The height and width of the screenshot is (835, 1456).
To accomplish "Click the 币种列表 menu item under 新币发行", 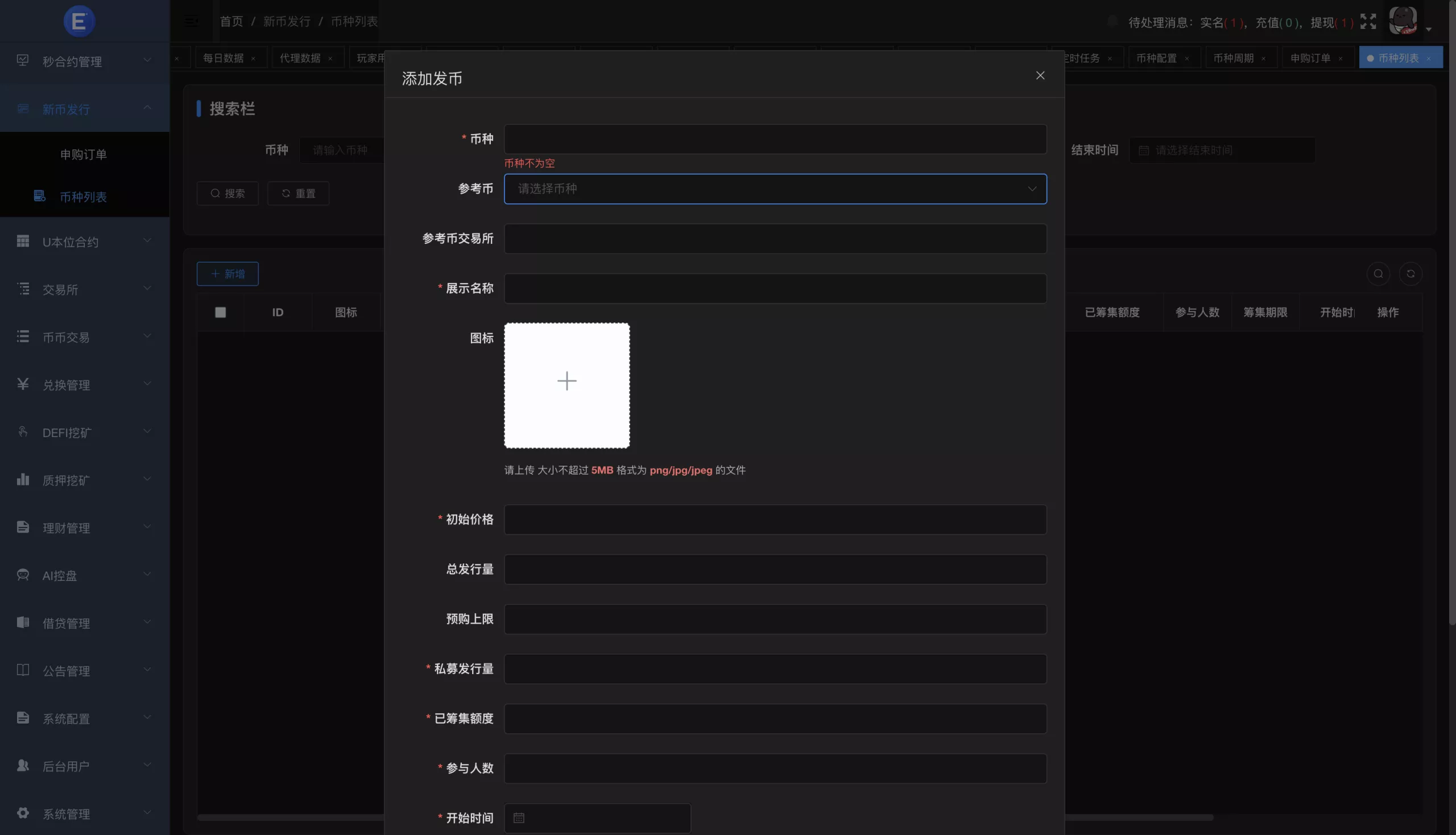I will 84,197.
